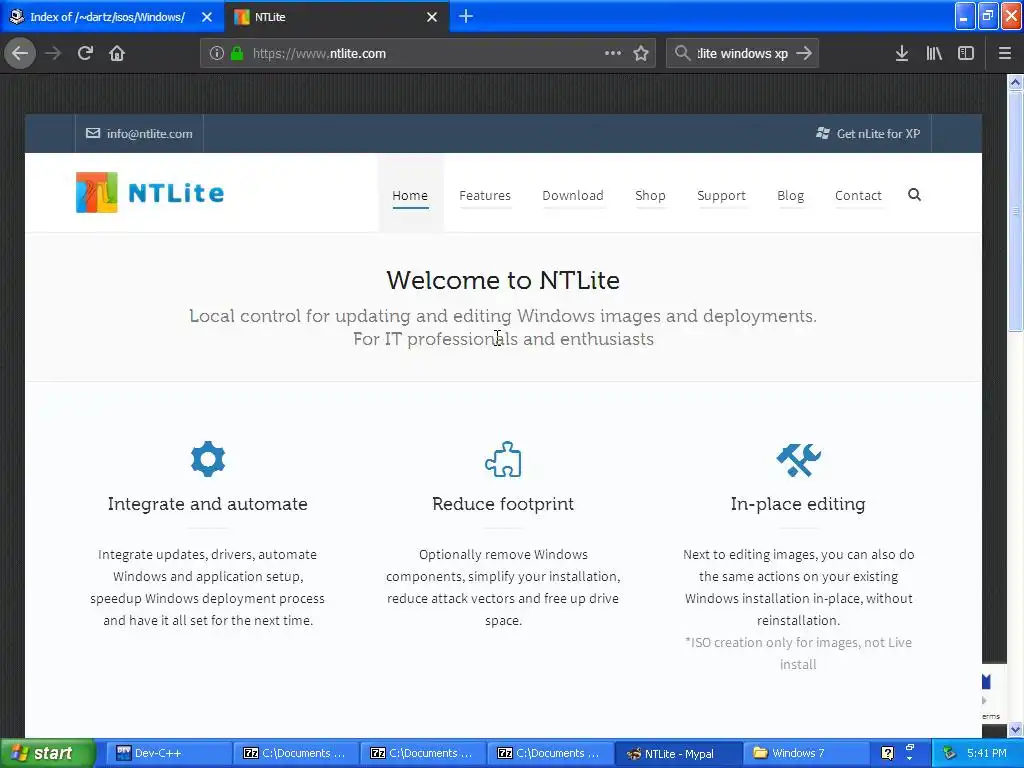Click the tools icon for In-place editing

(798, 460)
